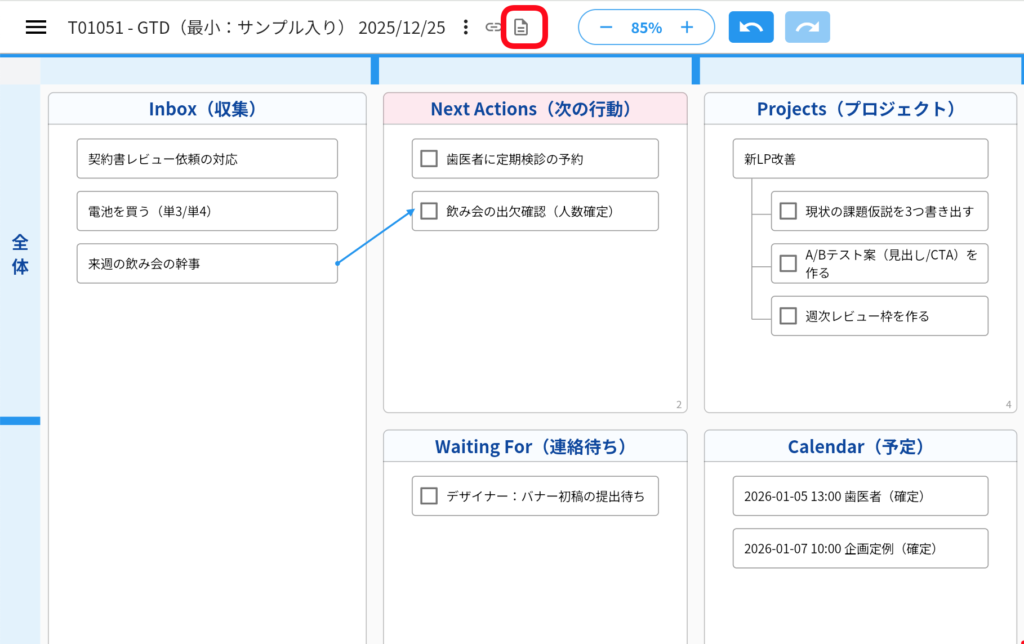The image size is (1024, 644).
Task: Click the 85% zoom level value
Action: click(646, 27)
